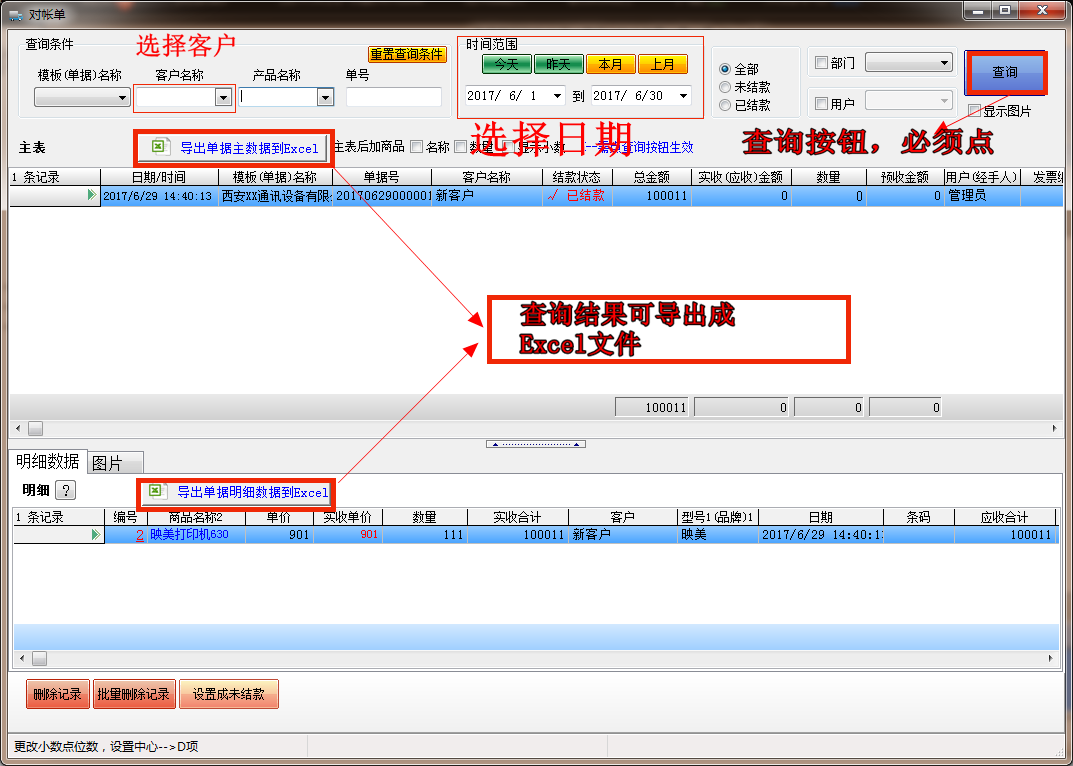The width and height of the screenshot is (1073, 766).
Task: Select the green row indicator in the detail table
Action: (x=94, y=536)
